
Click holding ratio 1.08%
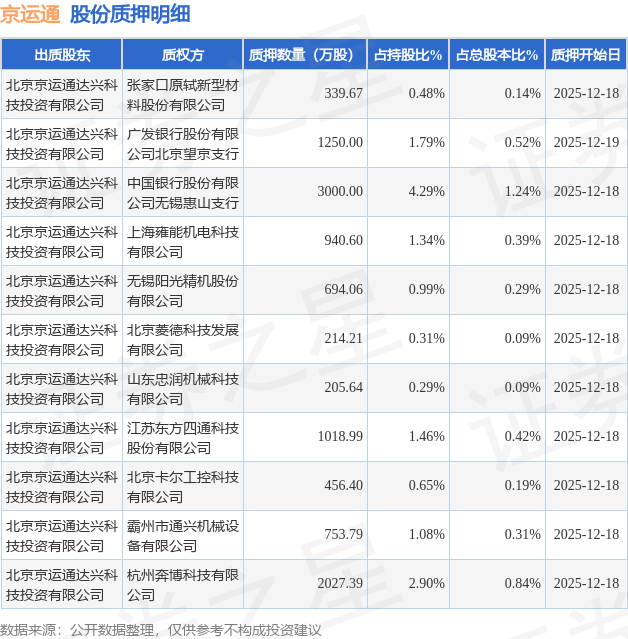pos(426,534)
